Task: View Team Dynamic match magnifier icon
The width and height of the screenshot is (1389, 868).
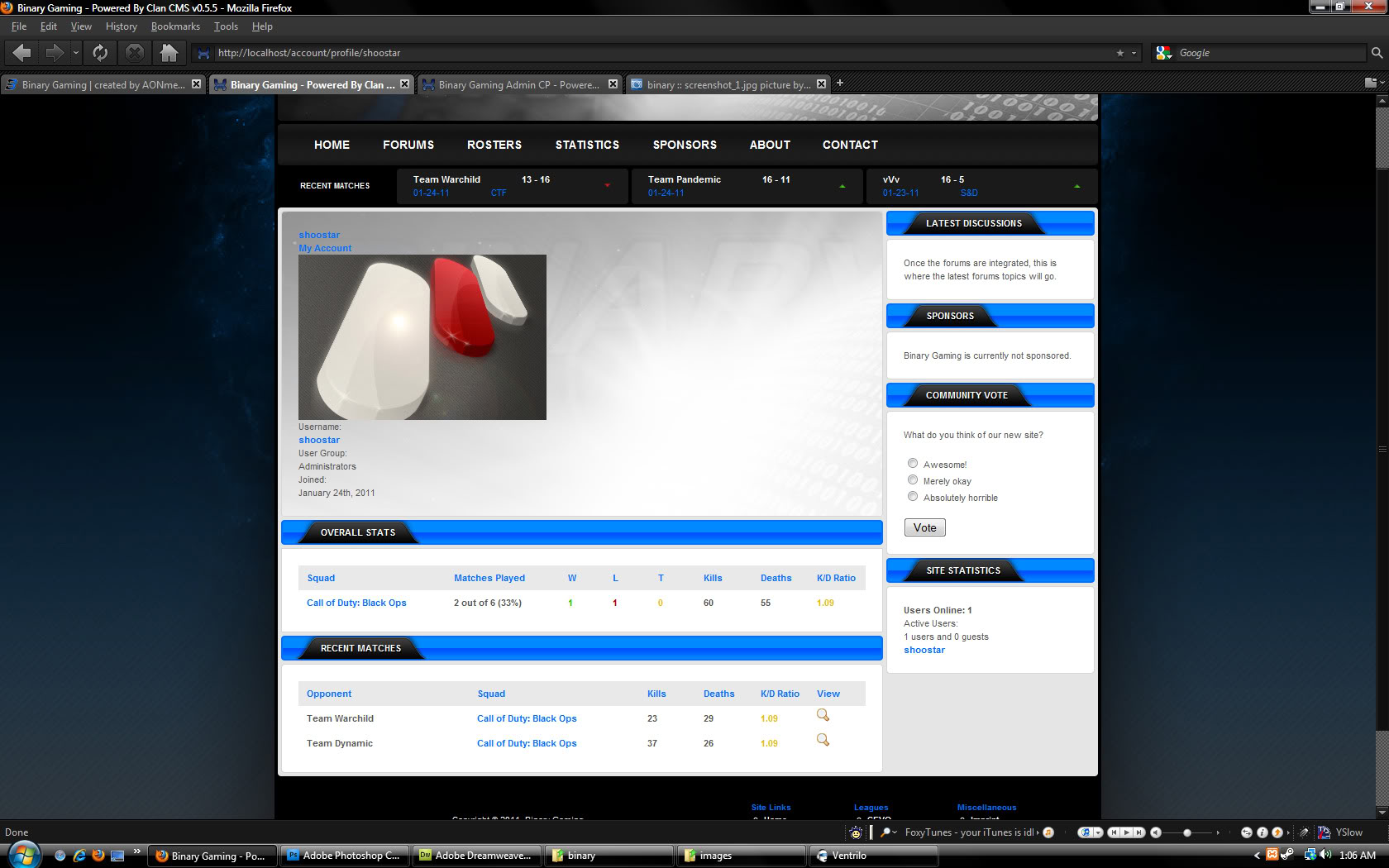Action: pyautogui.click(x=823, y=740)
